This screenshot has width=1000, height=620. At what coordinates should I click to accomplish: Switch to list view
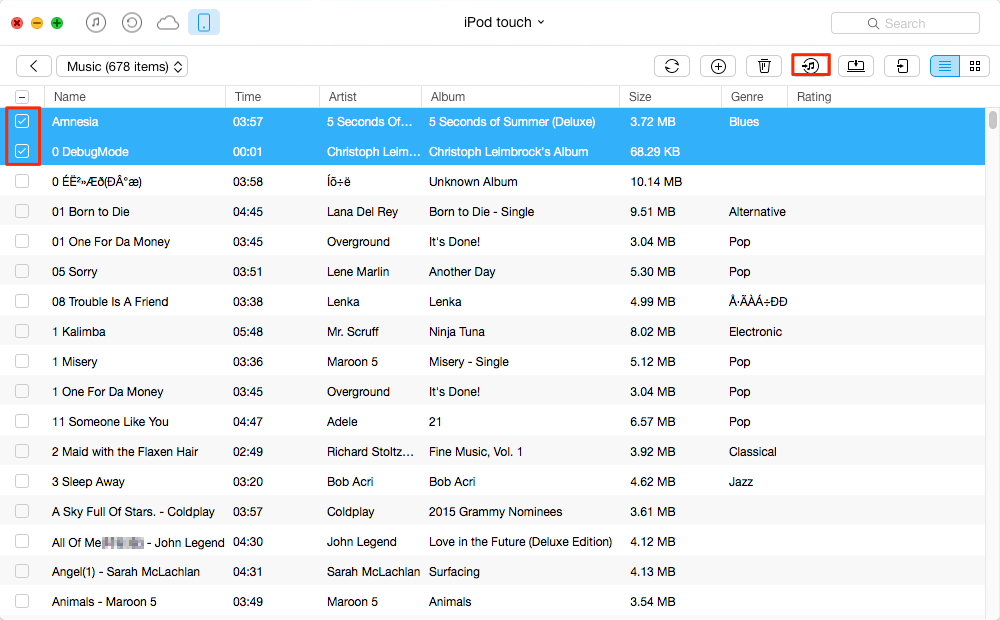tap(945, 66)
